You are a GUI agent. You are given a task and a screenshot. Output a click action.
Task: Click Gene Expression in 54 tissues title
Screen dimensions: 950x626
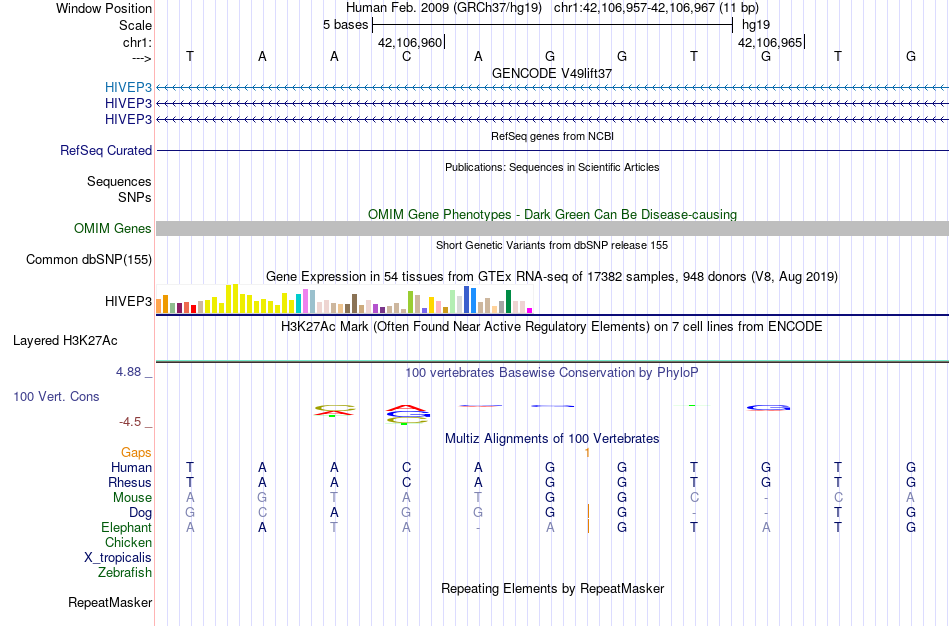point(552,277)
